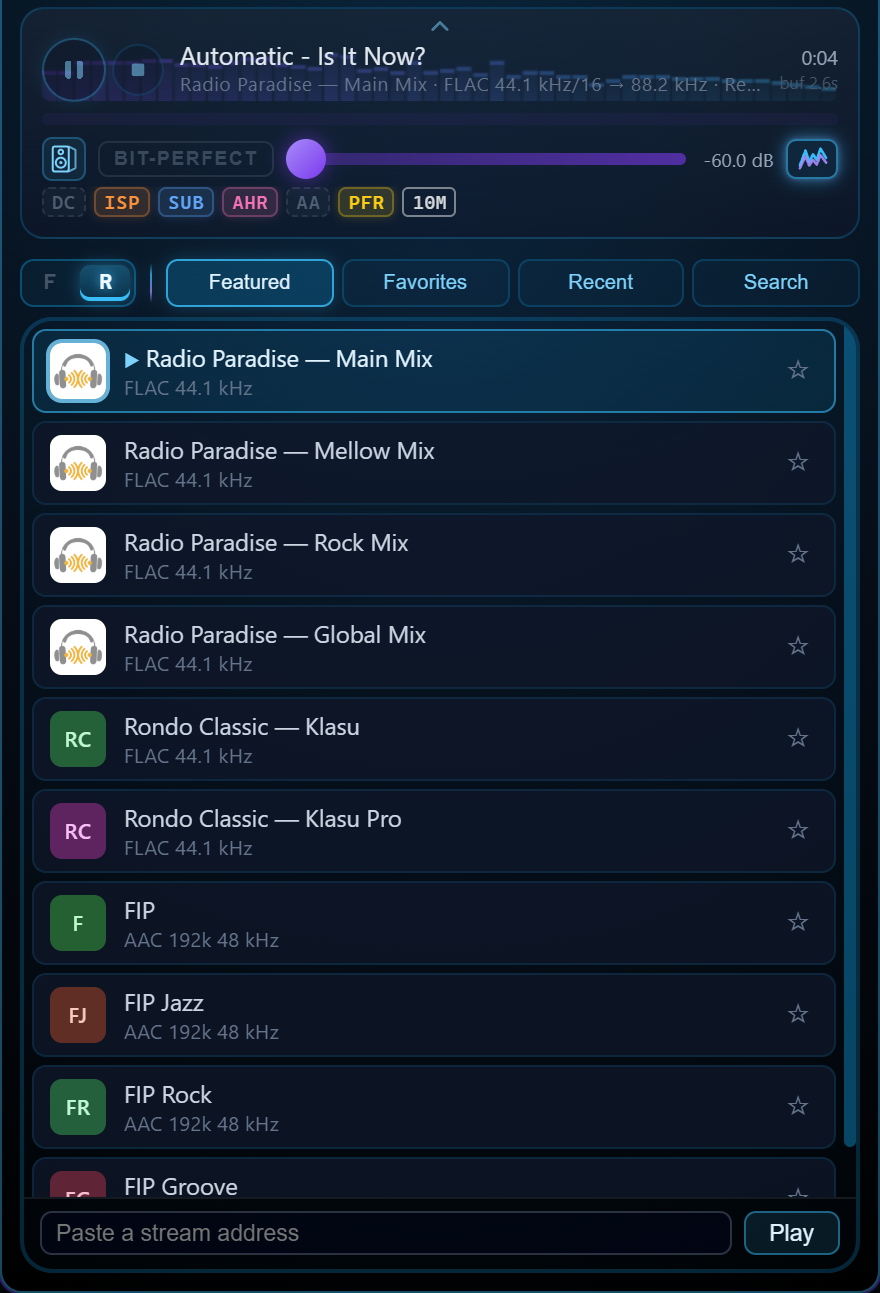Open the Recent tab
Screen dimensions: 880x1293
(x=601, y=282)
